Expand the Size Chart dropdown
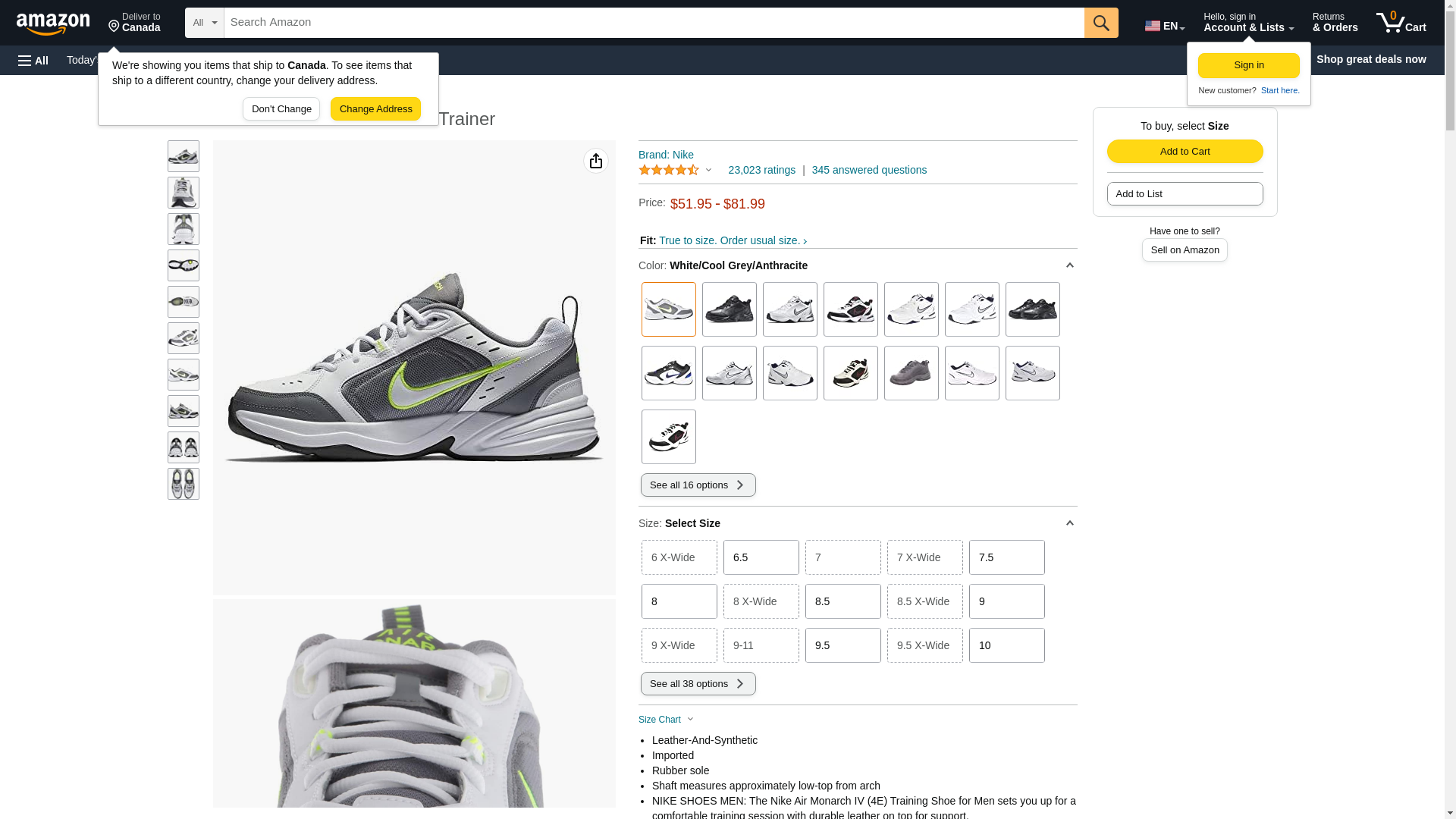This screenshot has height=819, width=1456. tap(666, 720)
